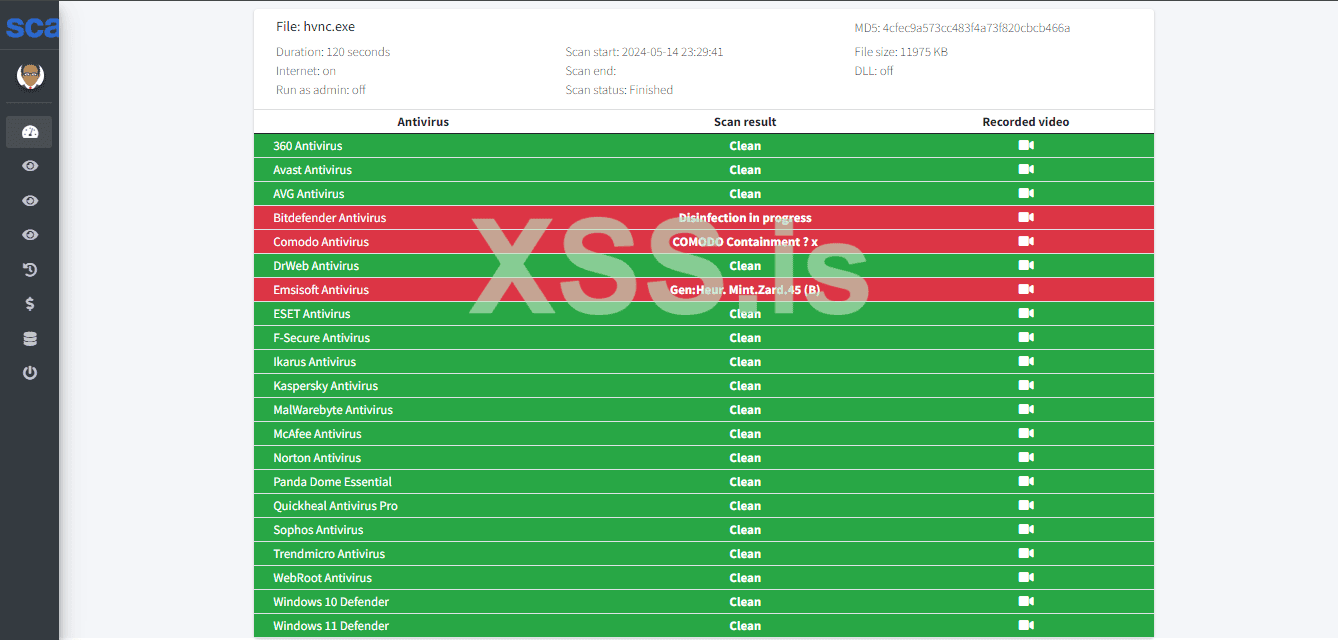Click the Disinfection in progress result
Image resolution: width=1338 pixels, height=640 pixels.
coord(745,218)
